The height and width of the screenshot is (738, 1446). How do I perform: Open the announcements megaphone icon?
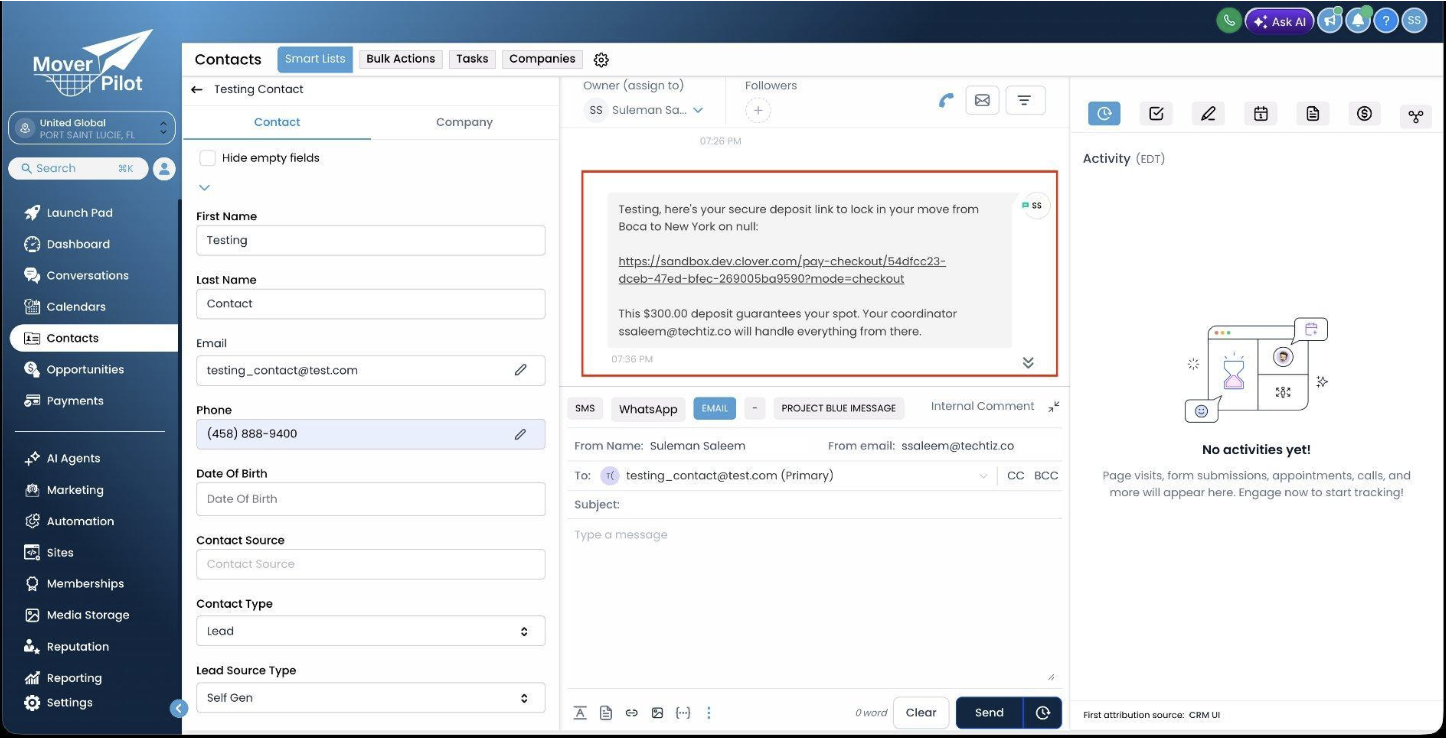coord(1330,21)
